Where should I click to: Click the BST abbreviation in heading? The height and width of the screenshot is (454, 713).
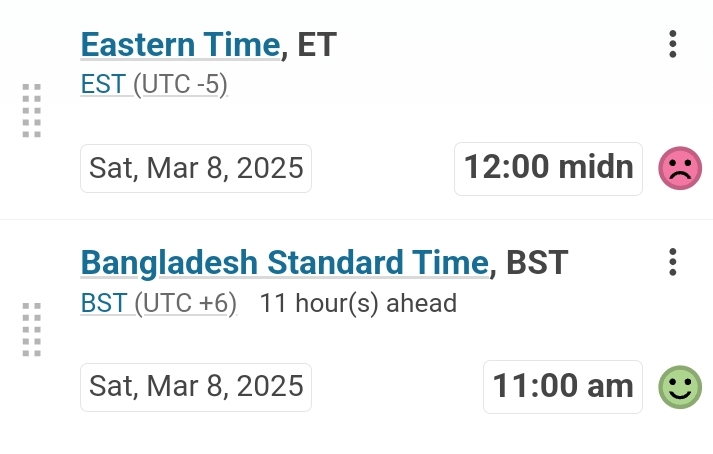click(x=537, y=262)
